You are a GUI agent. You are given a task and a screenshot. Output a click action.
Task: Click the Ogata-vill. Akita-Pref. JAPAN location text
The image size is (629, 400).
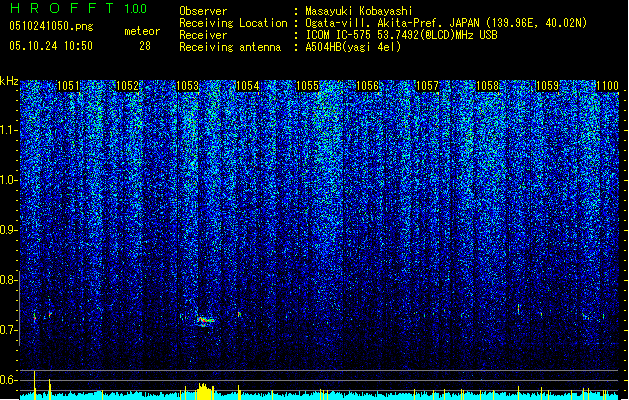pos(446,23)
